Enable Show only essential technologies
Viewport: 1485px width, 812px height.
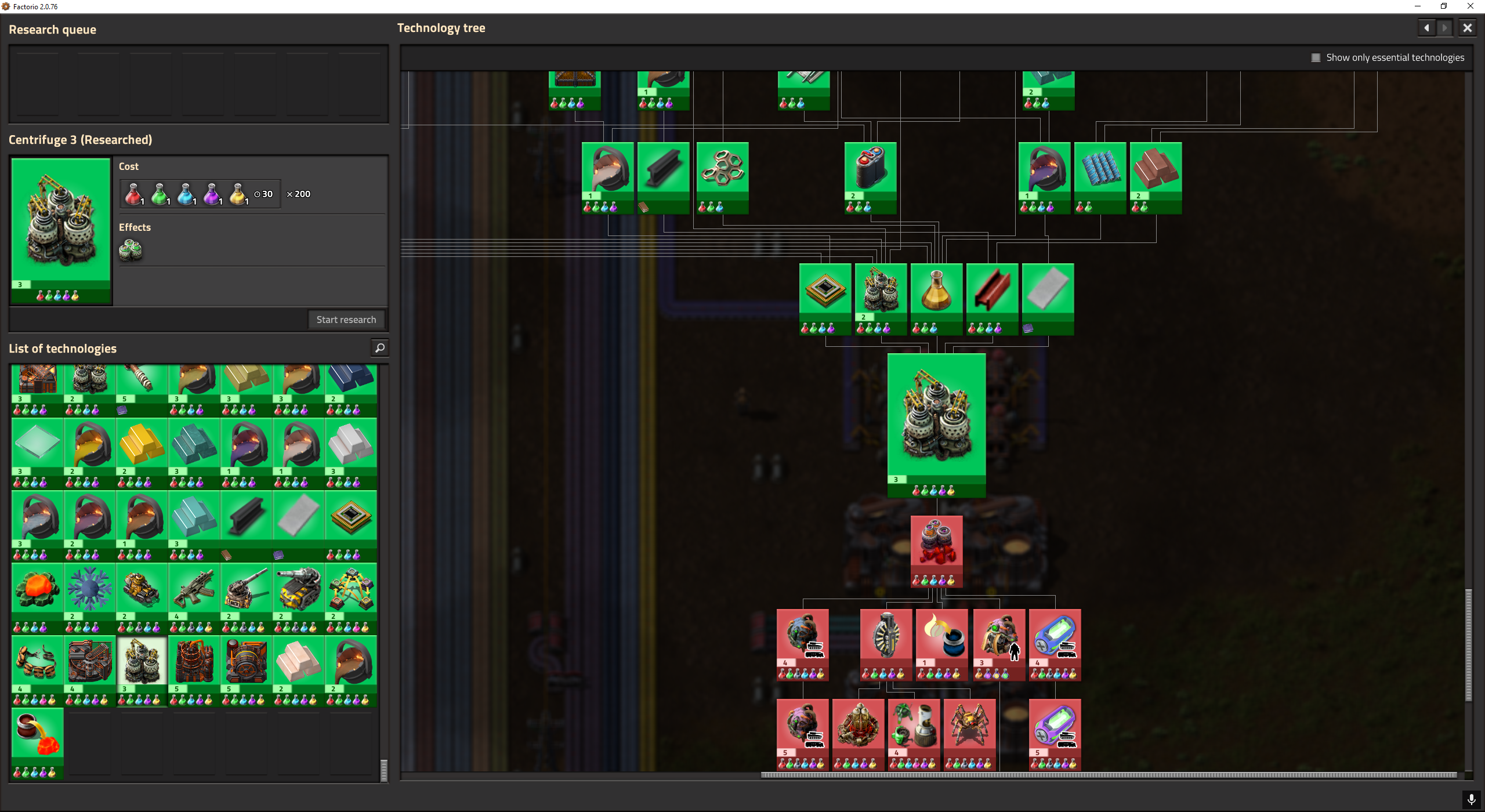pyautogui.click(x=1315, y=57)
